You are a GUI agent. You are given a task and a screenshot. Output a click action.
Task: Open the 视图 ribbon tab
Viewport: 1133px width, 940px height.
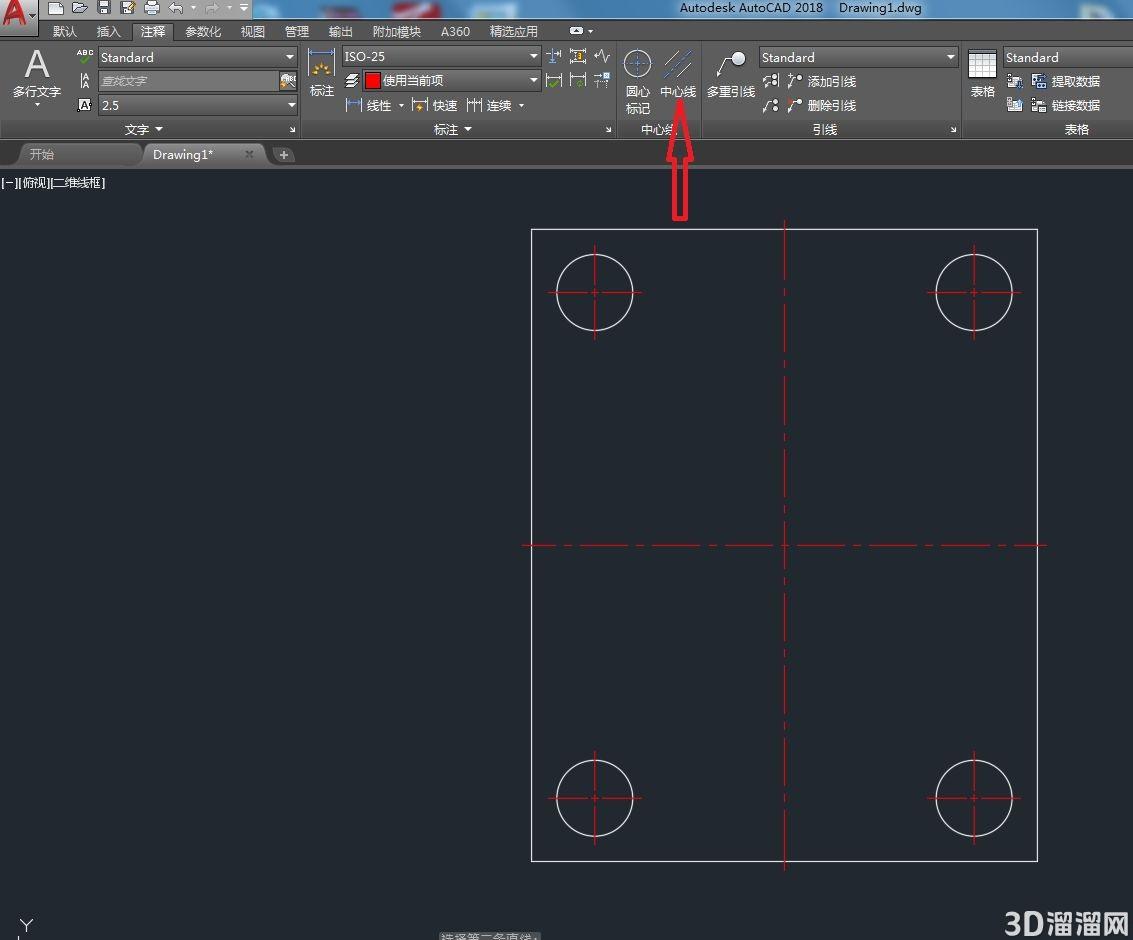click(253, 31)
